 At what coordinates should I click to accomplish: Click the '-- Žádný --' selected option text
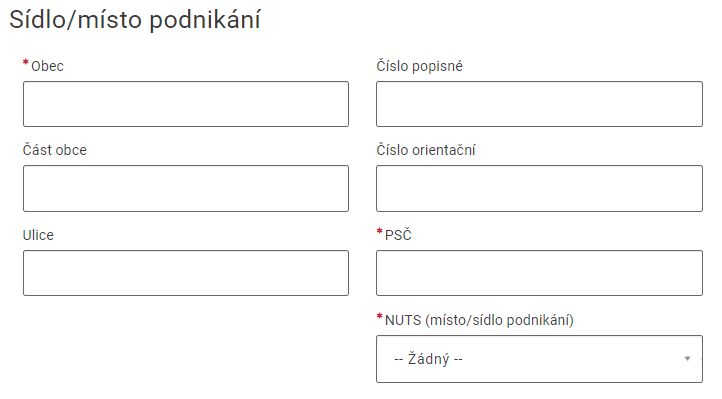tap(428, 359)
